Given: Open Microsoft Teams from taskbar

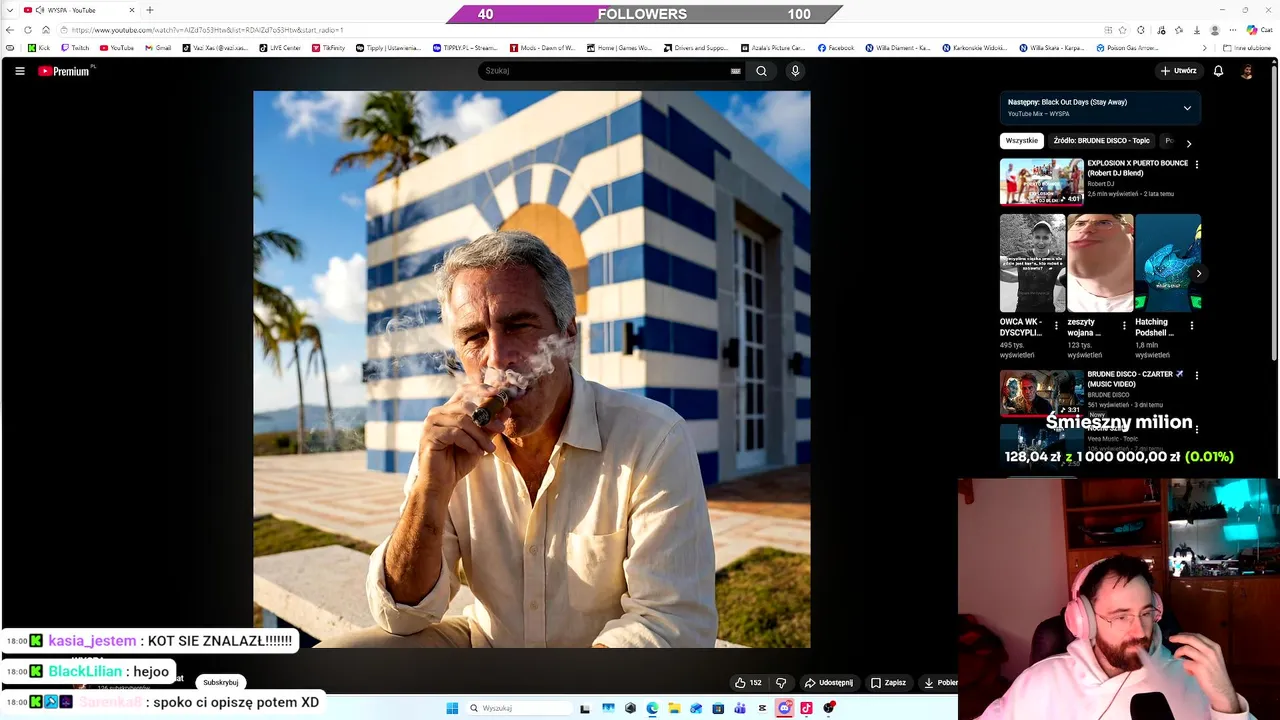Looking at the screenshot, I should click(740, 708).
